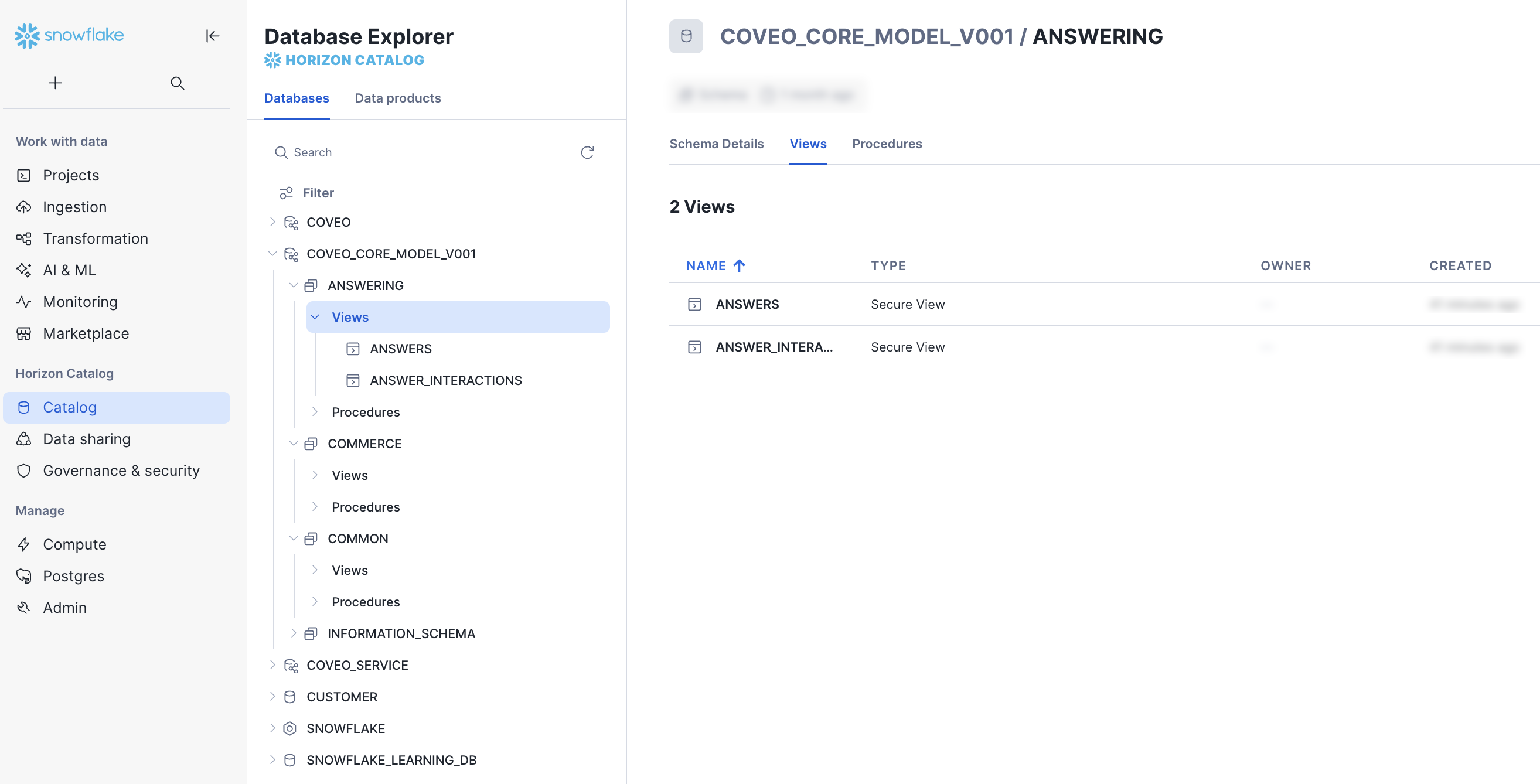Open the Procedures tab for ANSWERING
This screenshot has width=1540, height=784.
tap(887, 144)
